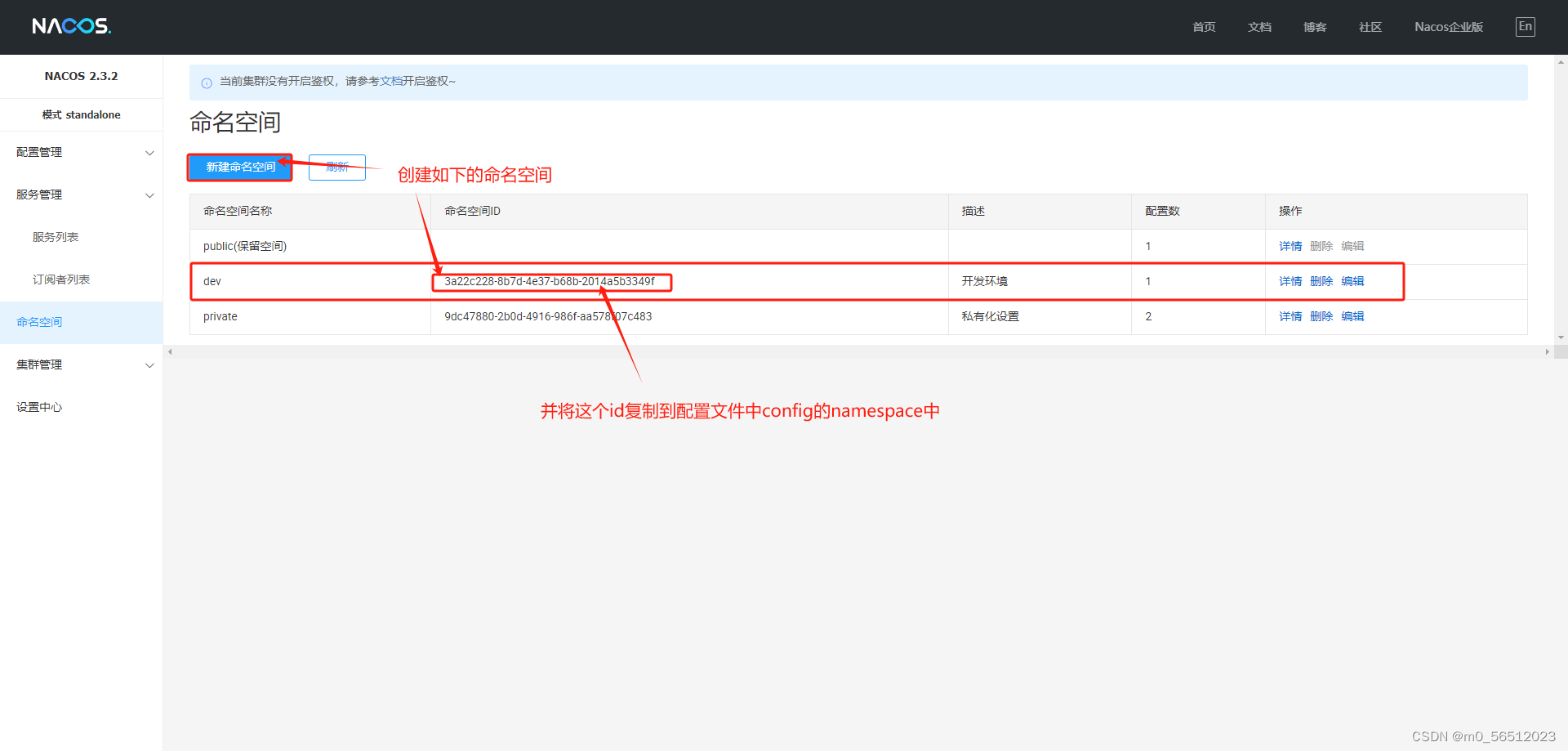This screenshot has height=751, width=1568.
Task: Click the dev namespace ID 3a22c228-8b7d-4e37-b68b-2014a5b3349f
Action: [550, 281]
